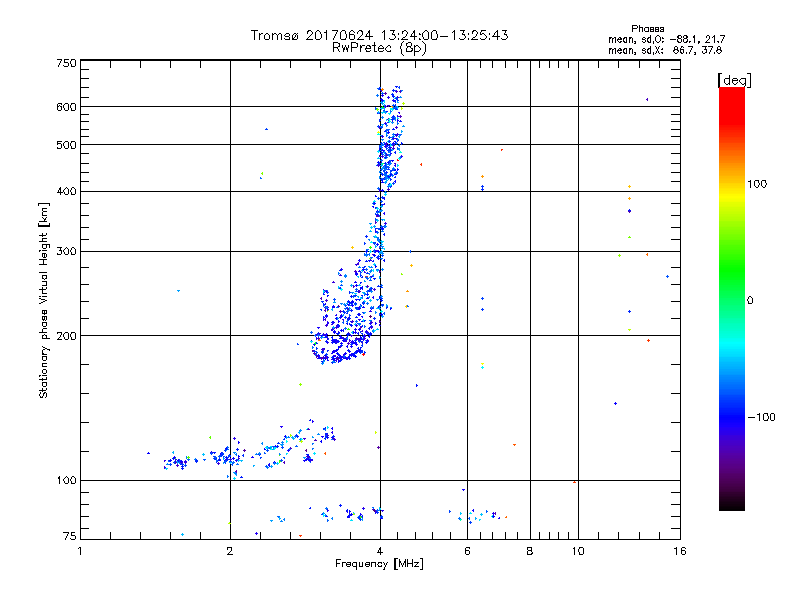Click the colorbar label '-100'

pos(761,417)
